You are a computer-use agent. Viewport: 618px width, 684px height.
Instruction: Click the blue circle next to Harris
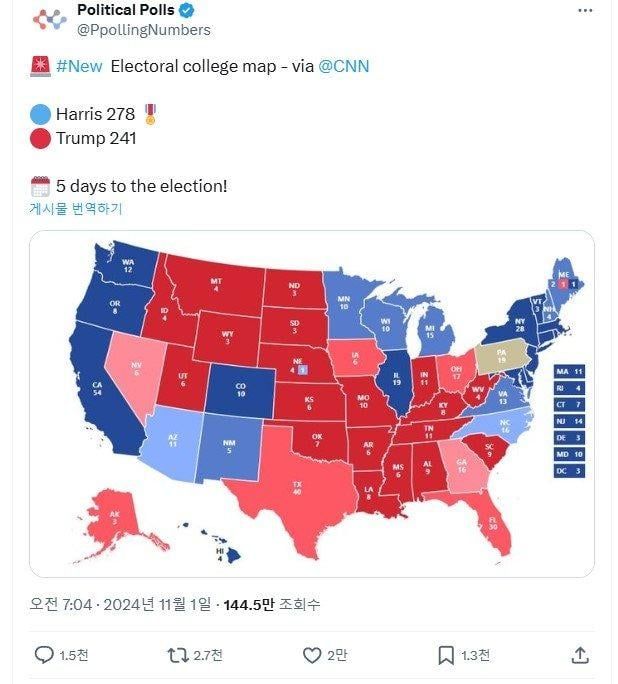click(40, 114)
